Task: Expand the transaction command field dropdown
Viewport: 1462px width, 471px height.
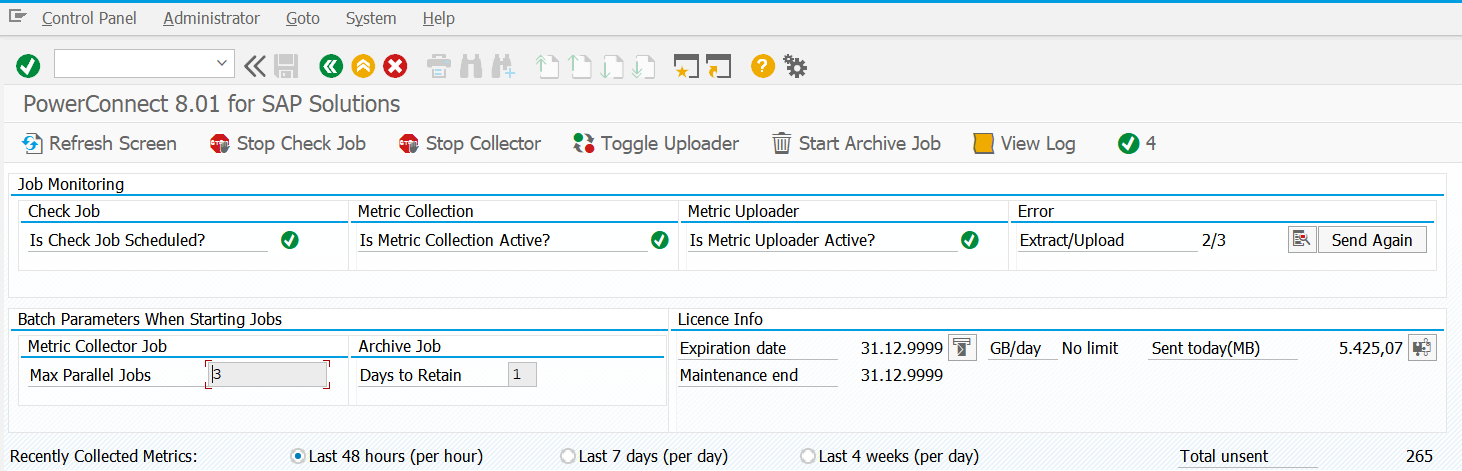Action: 222,64
